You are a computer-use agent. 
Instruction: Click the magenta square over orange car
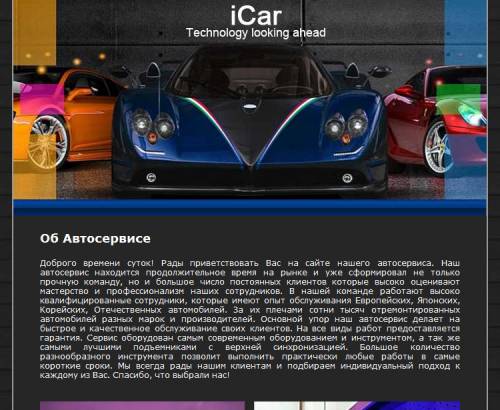(42, 100)
